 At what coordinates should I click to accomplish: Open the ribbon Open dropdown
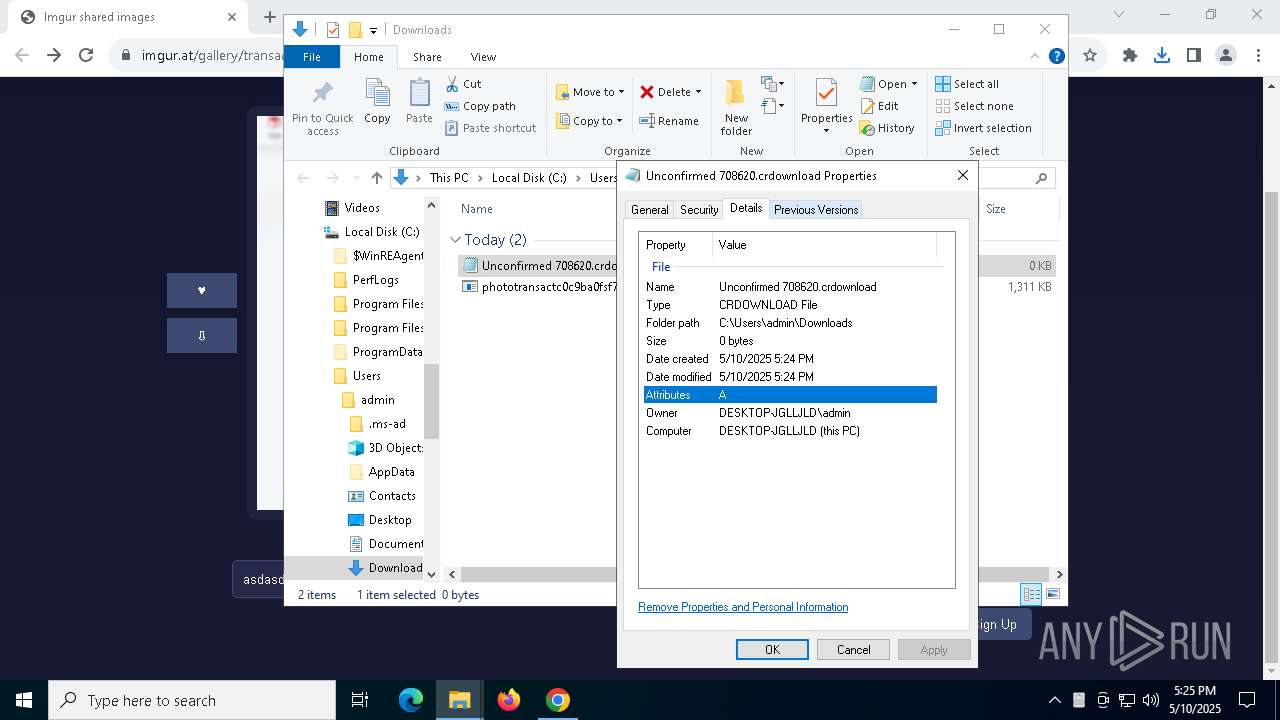coord(889,84)
